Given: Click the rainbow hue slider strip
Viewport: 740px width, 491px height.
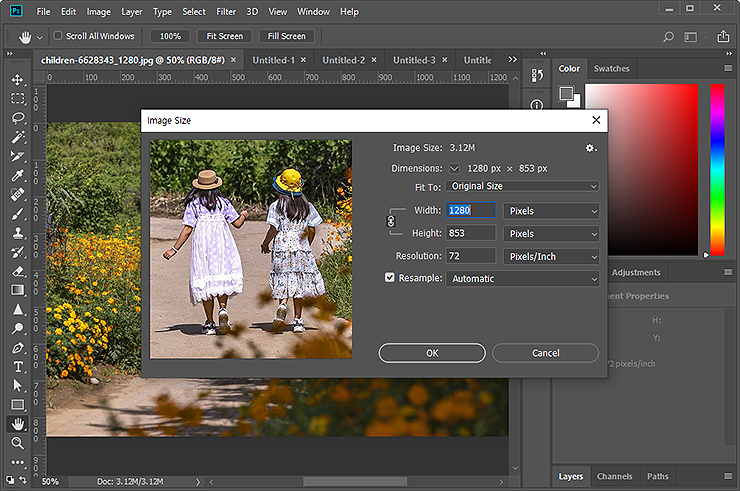Looking at the screenshot, I should tap(717, 168).
